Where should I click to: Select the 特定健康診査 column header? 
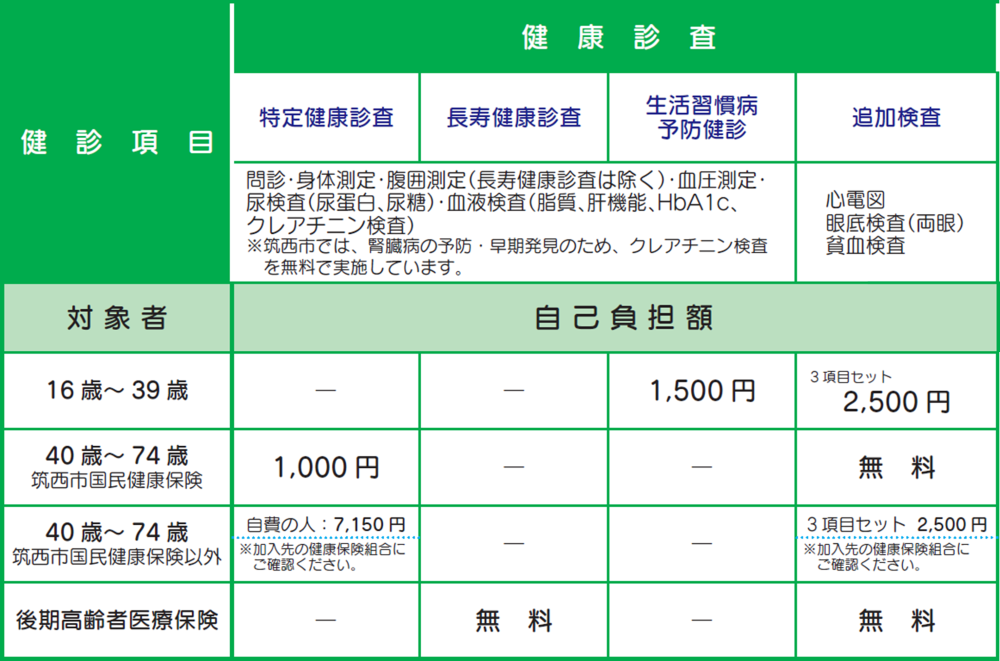point(325,116)
